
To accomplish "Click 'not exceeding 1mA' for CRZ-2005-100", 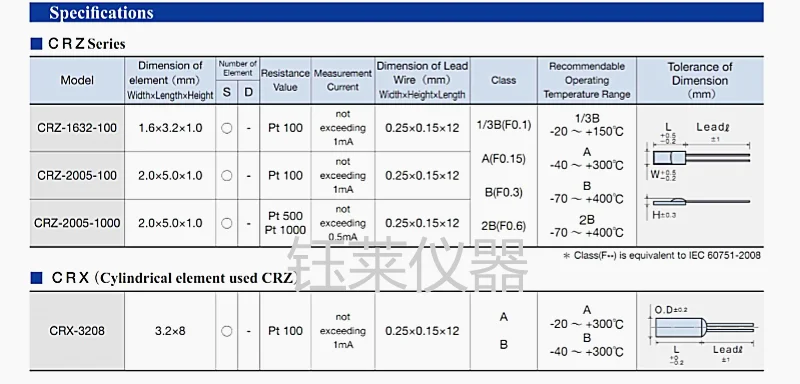I will point(343,175).
